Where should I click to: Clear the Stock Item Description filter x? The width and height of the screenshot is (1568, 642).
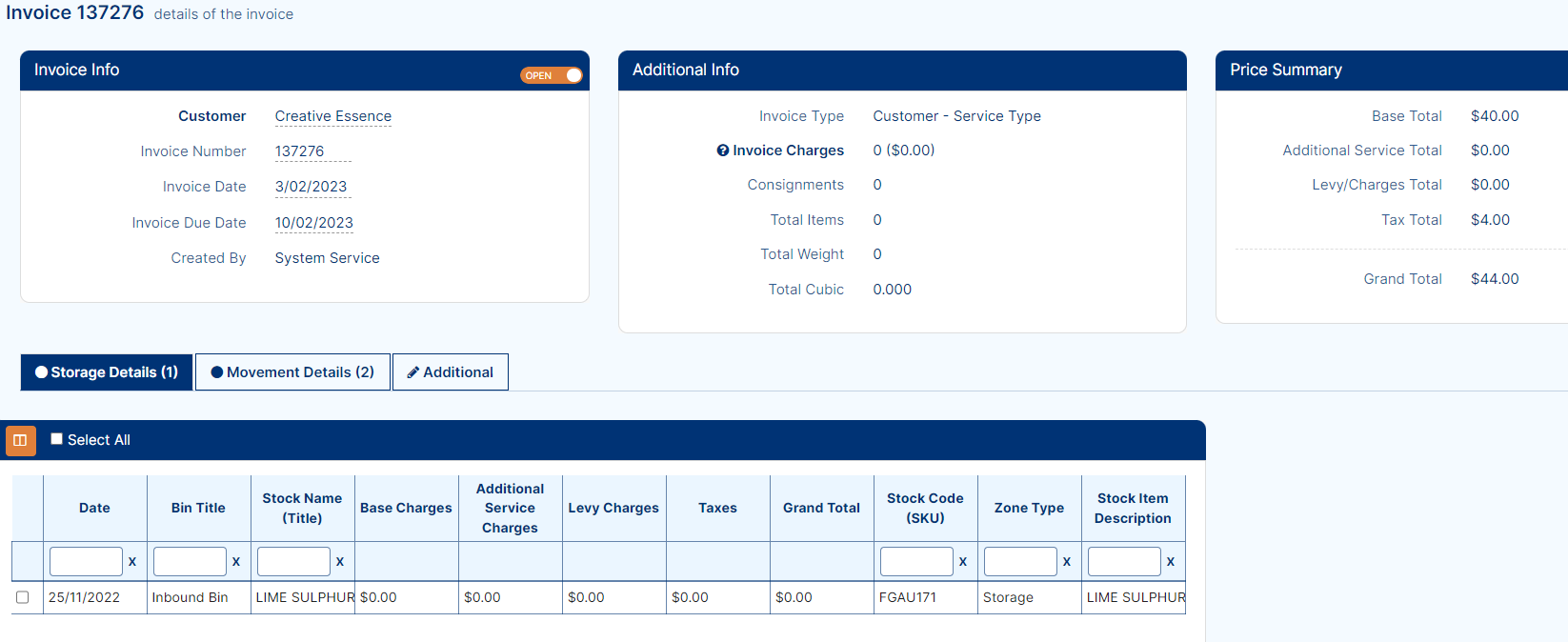click(x=1171, y=562)
